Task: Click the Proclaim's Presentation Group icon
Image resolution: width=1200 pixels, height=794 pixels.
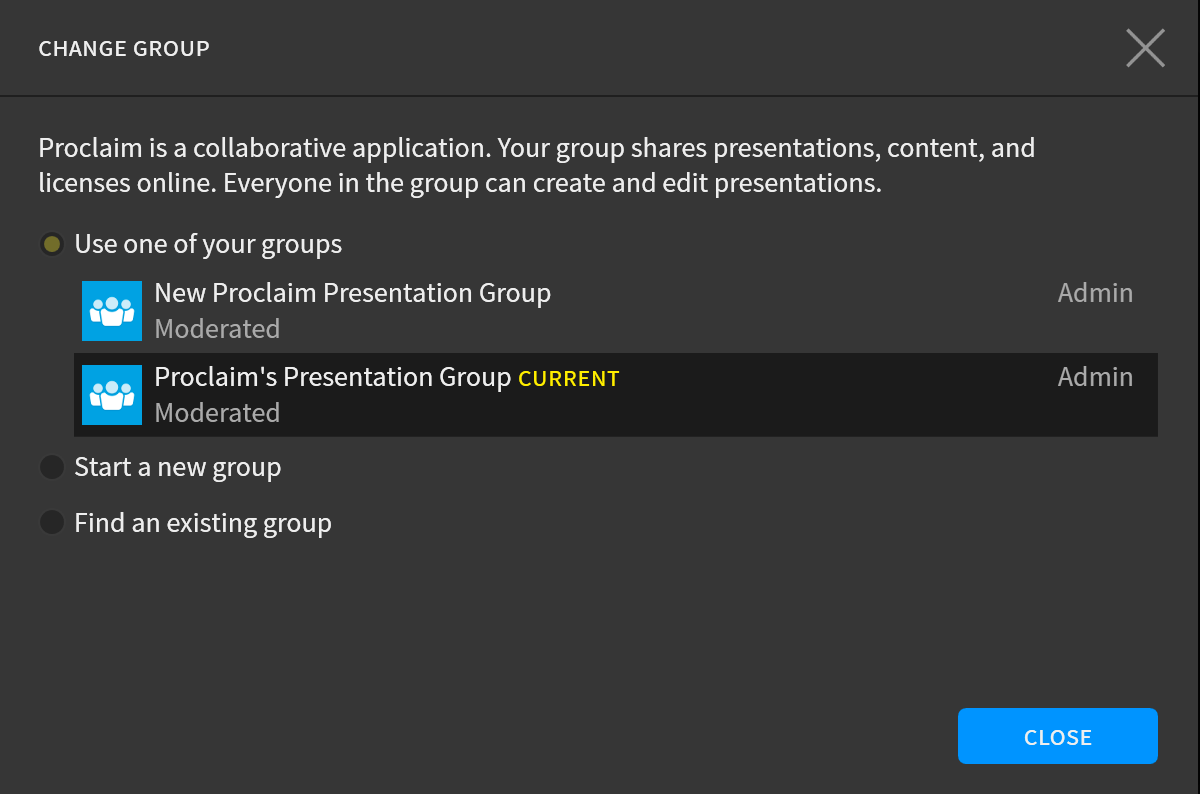Action: click(111, 395)
